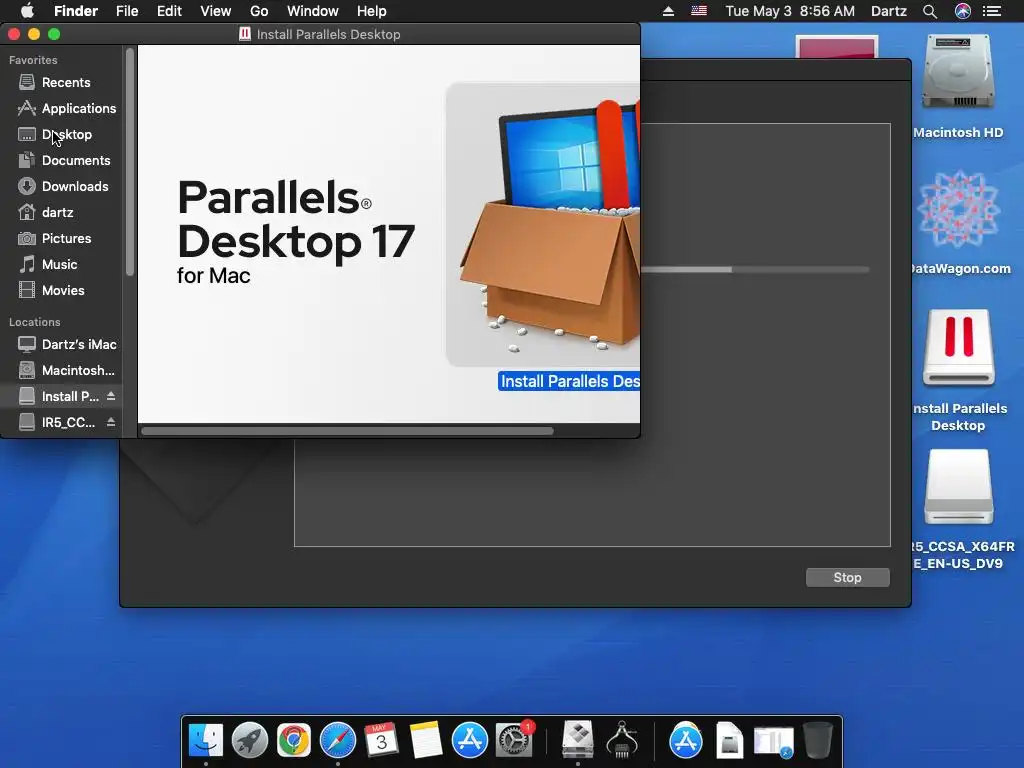Open Calendar from the Dock
The width and height of the screenshot is (1024, 768).
pyautogui.click(x=381, y=740)
